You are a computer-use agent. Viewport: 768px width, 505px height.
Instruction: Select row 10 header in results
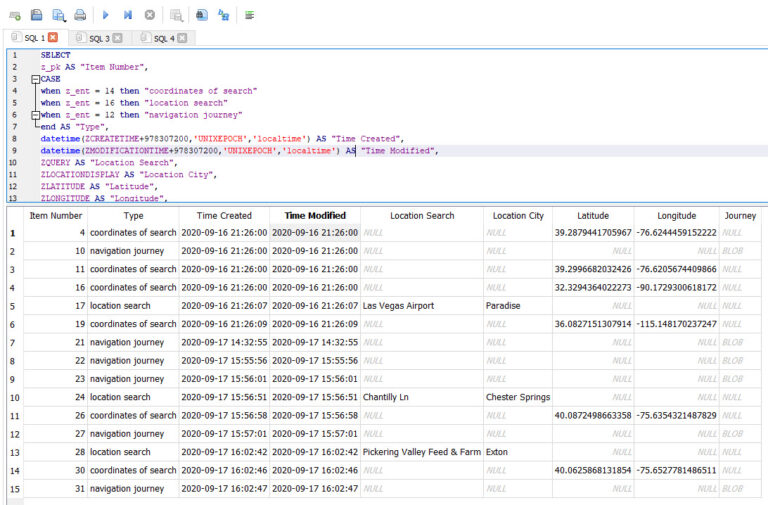tap(12, 397)
